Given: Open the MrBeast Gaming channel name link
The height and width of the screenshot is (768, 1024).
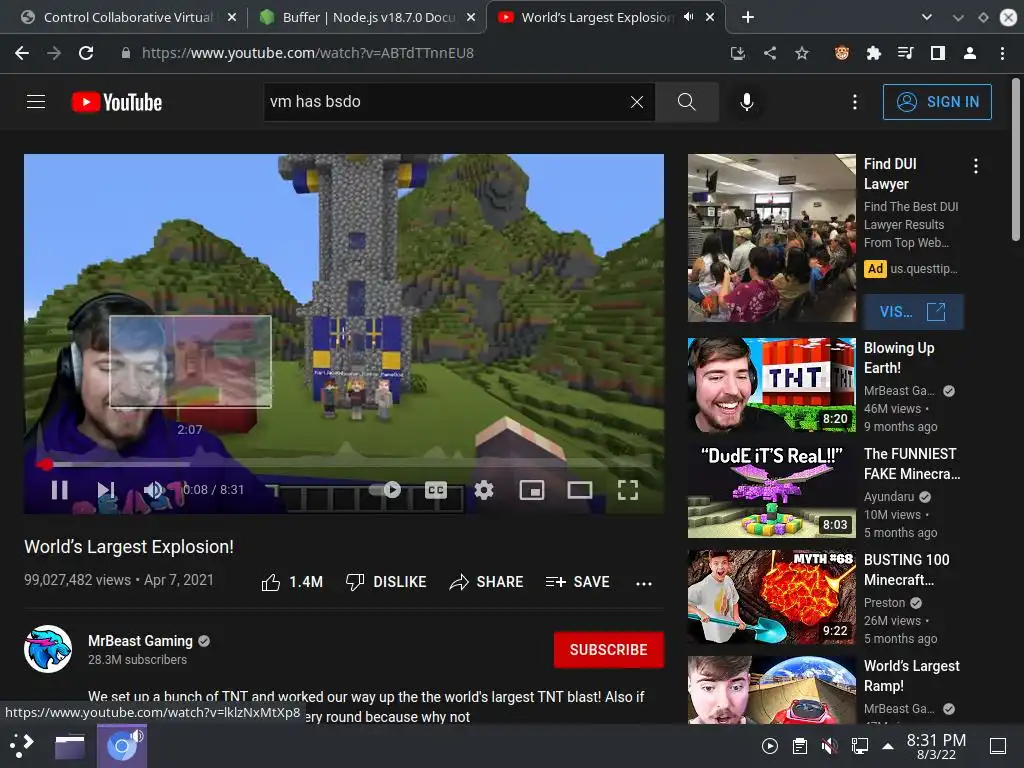Looking at the screenshot, I should 140,641.
